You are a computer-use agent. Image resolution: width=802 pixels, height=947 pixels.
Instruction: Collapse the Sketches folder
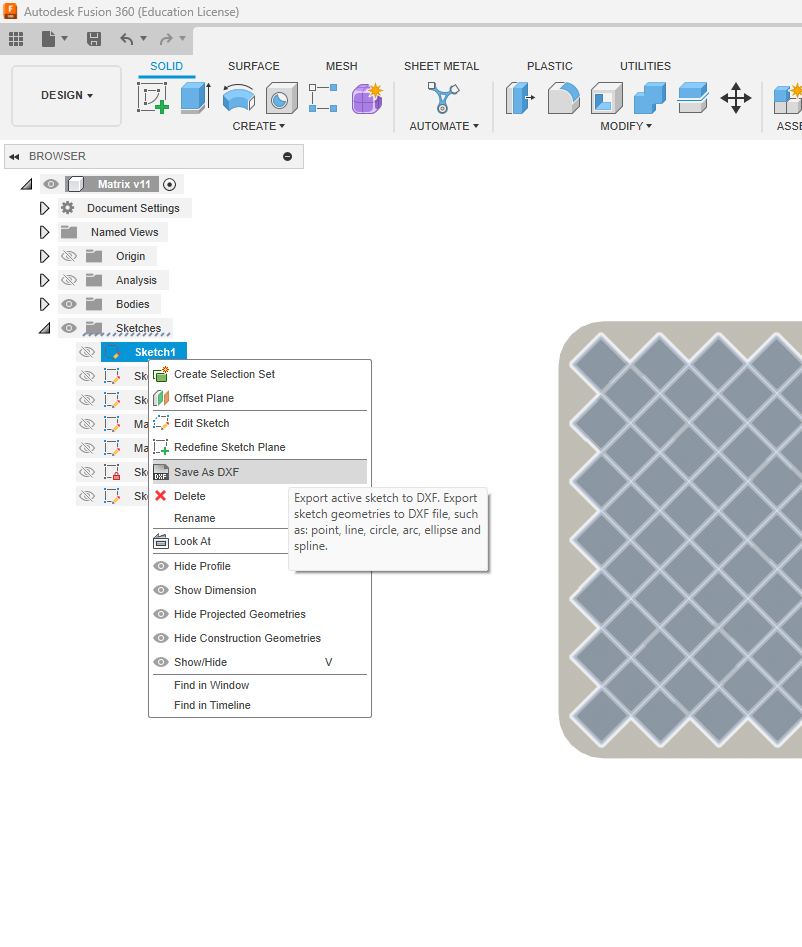pos(44,328)
